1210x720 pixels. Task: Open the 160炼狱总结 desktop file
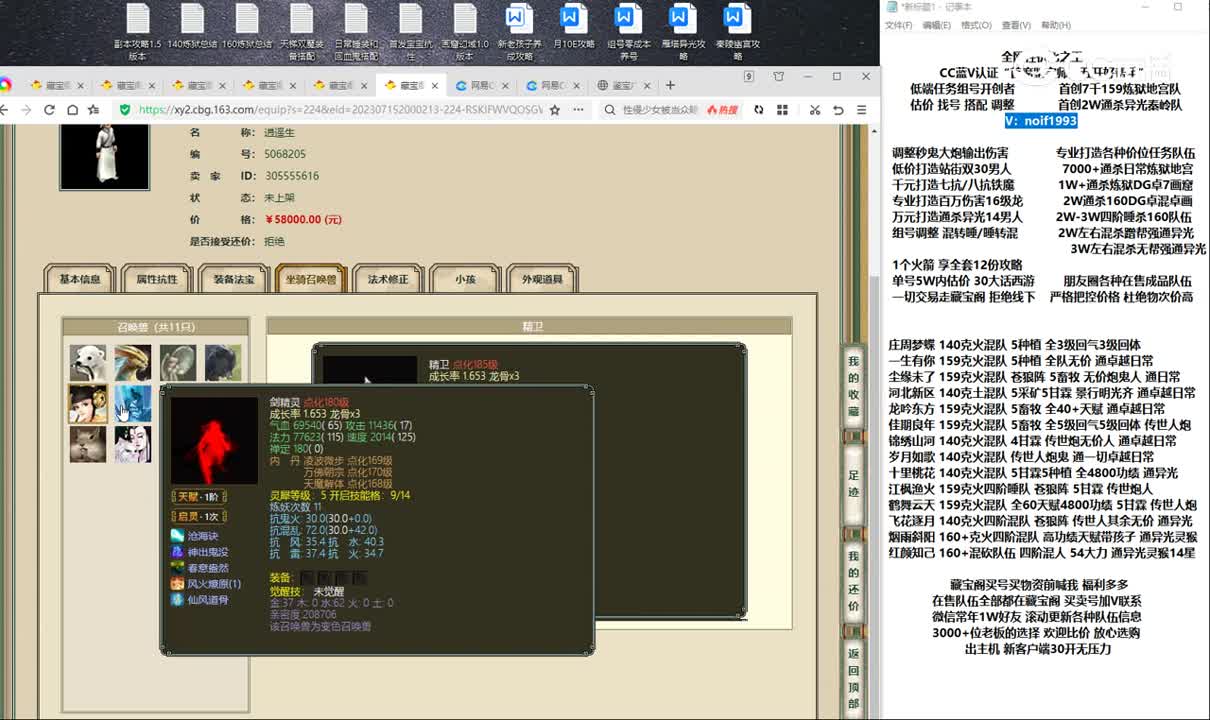pyautogui.click(x=247, y=27)
